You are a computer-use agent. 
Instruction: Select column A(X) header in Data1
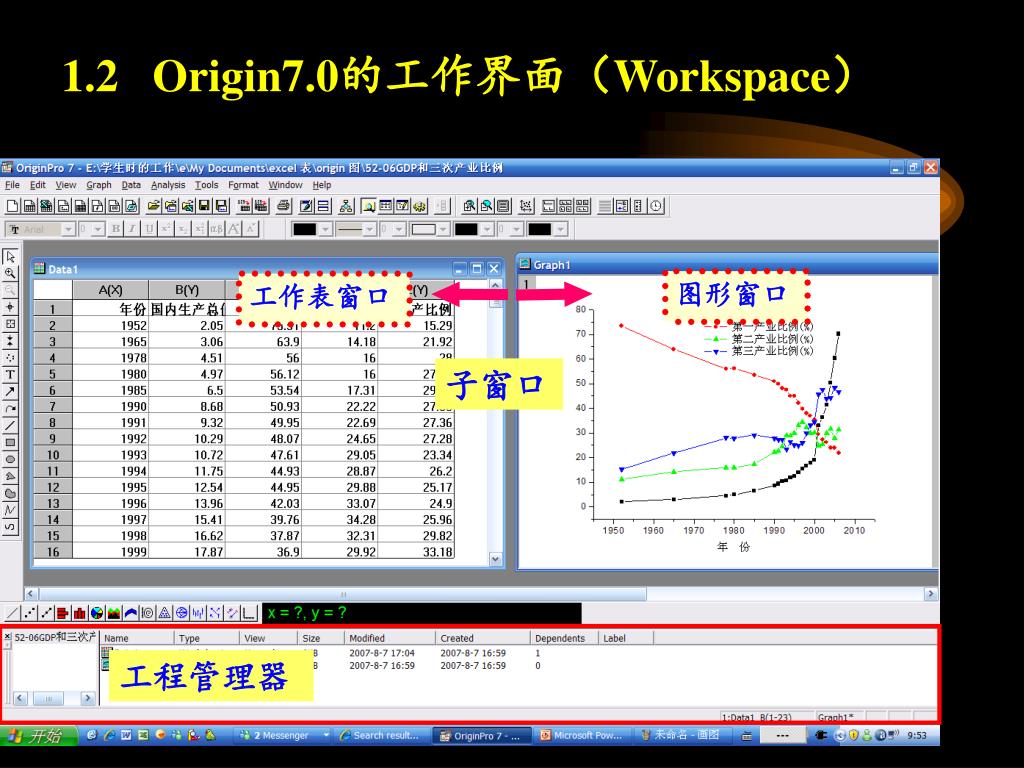pos(110,290)
